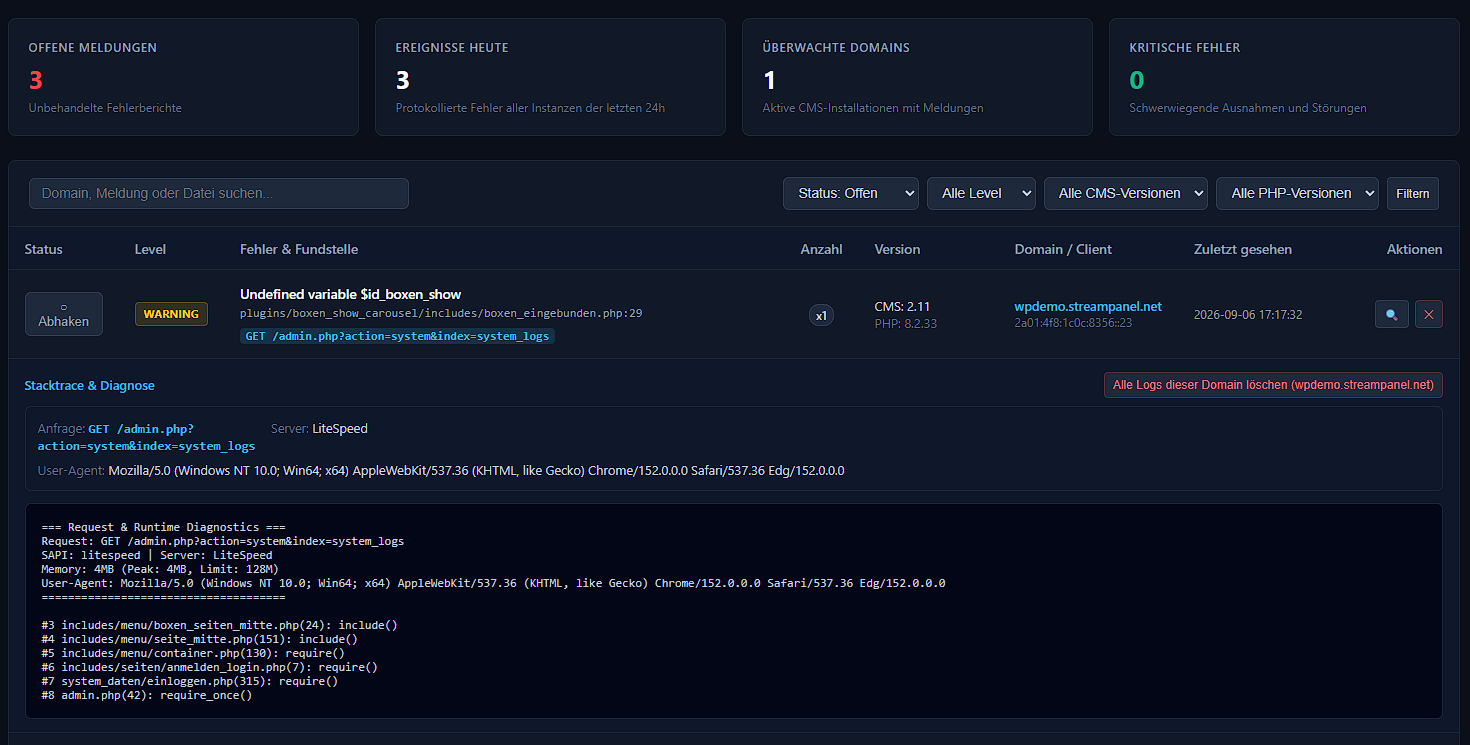Select the PHP: 8.2.33 version text
1470x745 pixels.
(x=905, y=323)
